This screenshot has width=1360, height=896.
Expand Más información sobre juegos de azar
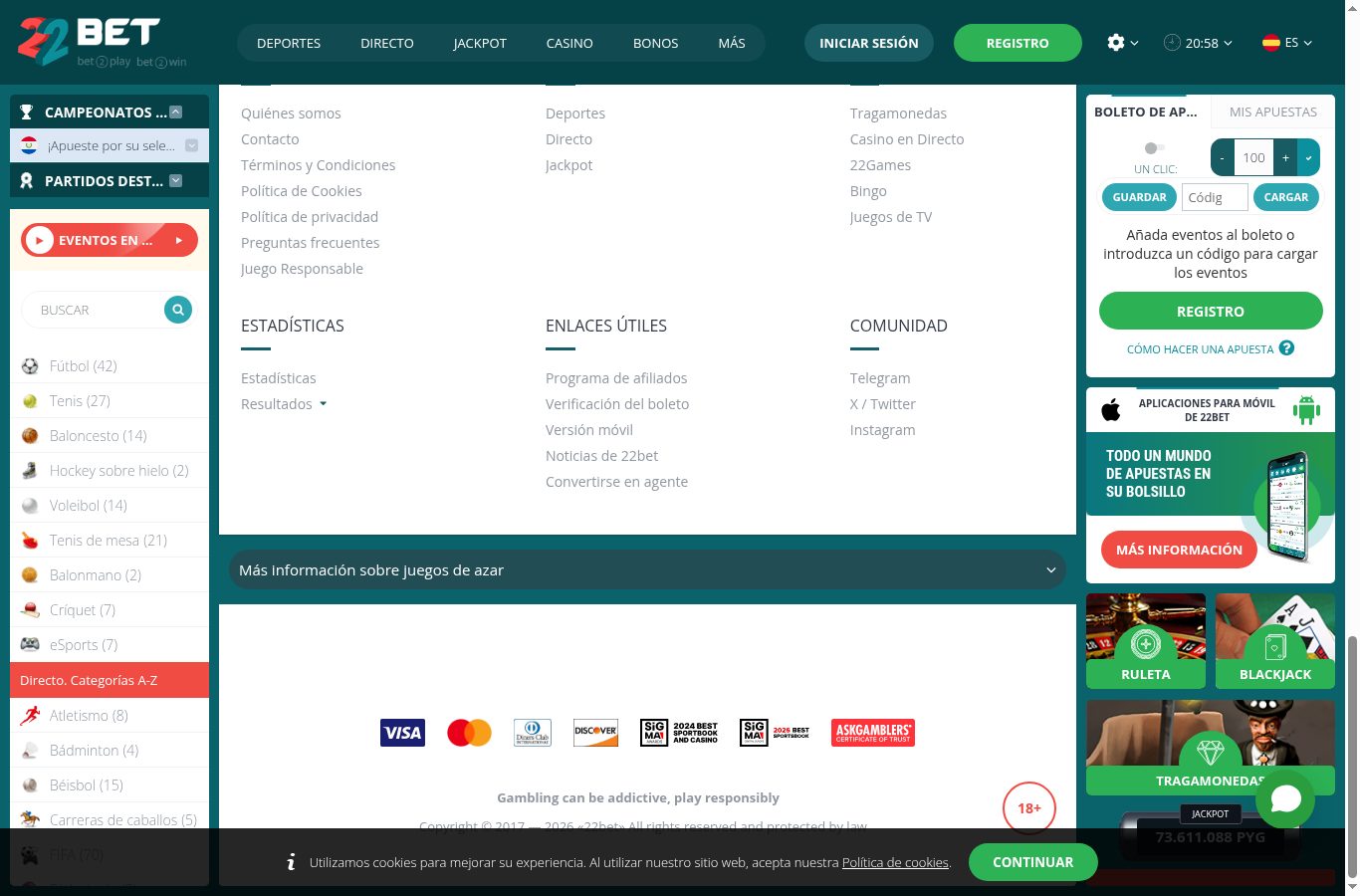click(647, 569)
